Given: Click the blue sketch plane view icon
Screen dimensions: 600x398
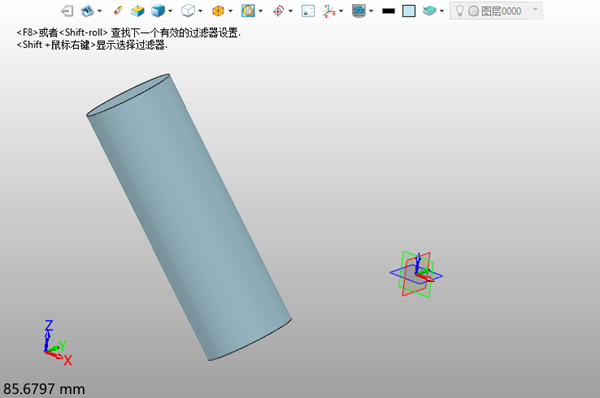Looking at the screenshot, I should [87, 11].
